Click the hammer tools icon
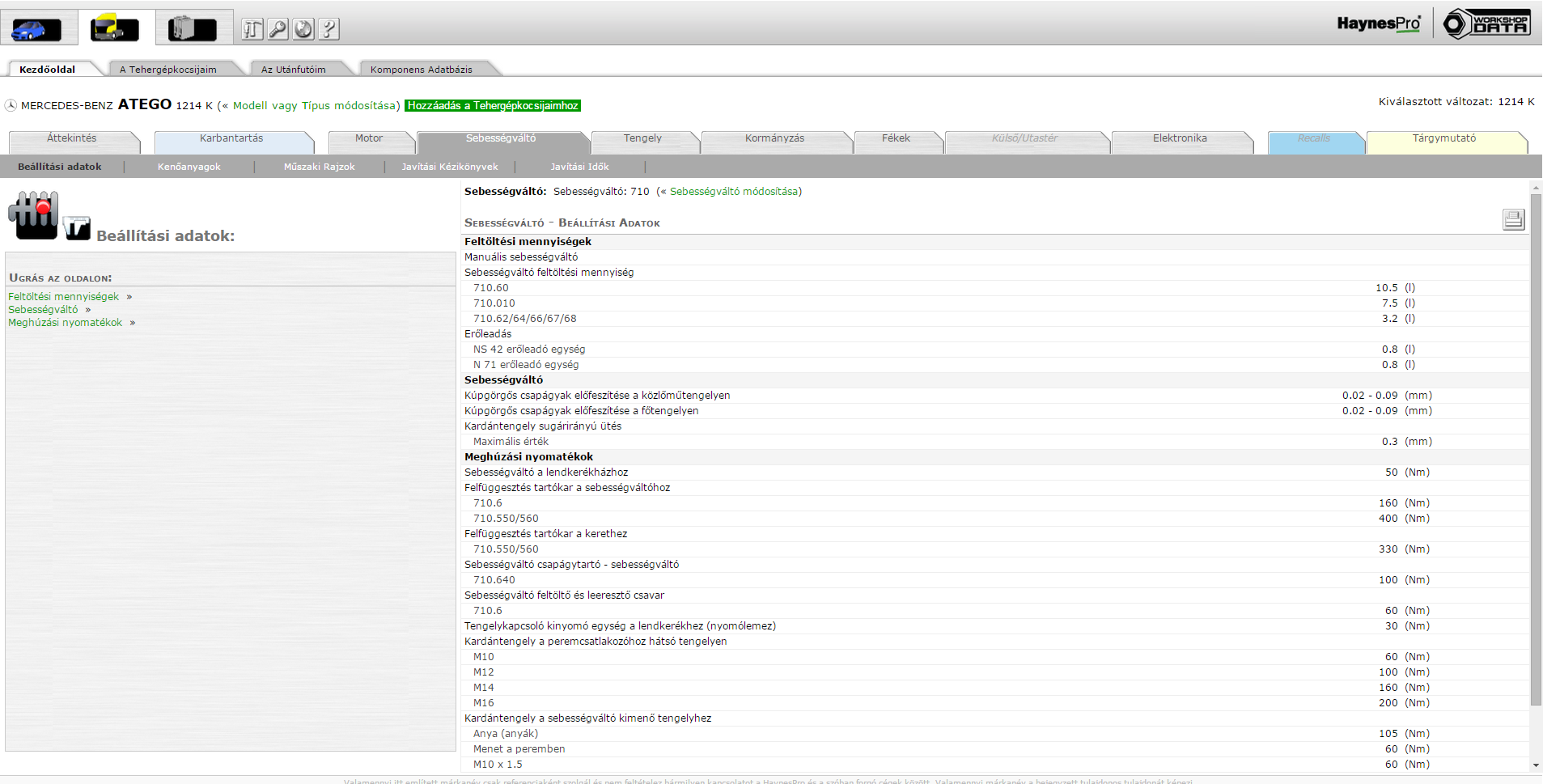 [252, 30]
